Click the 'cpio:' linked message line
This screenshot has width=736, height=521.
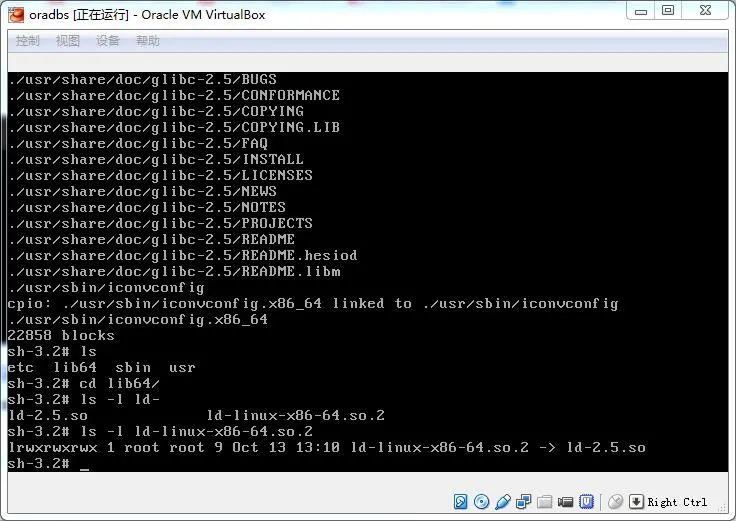(x=313, y=304)
